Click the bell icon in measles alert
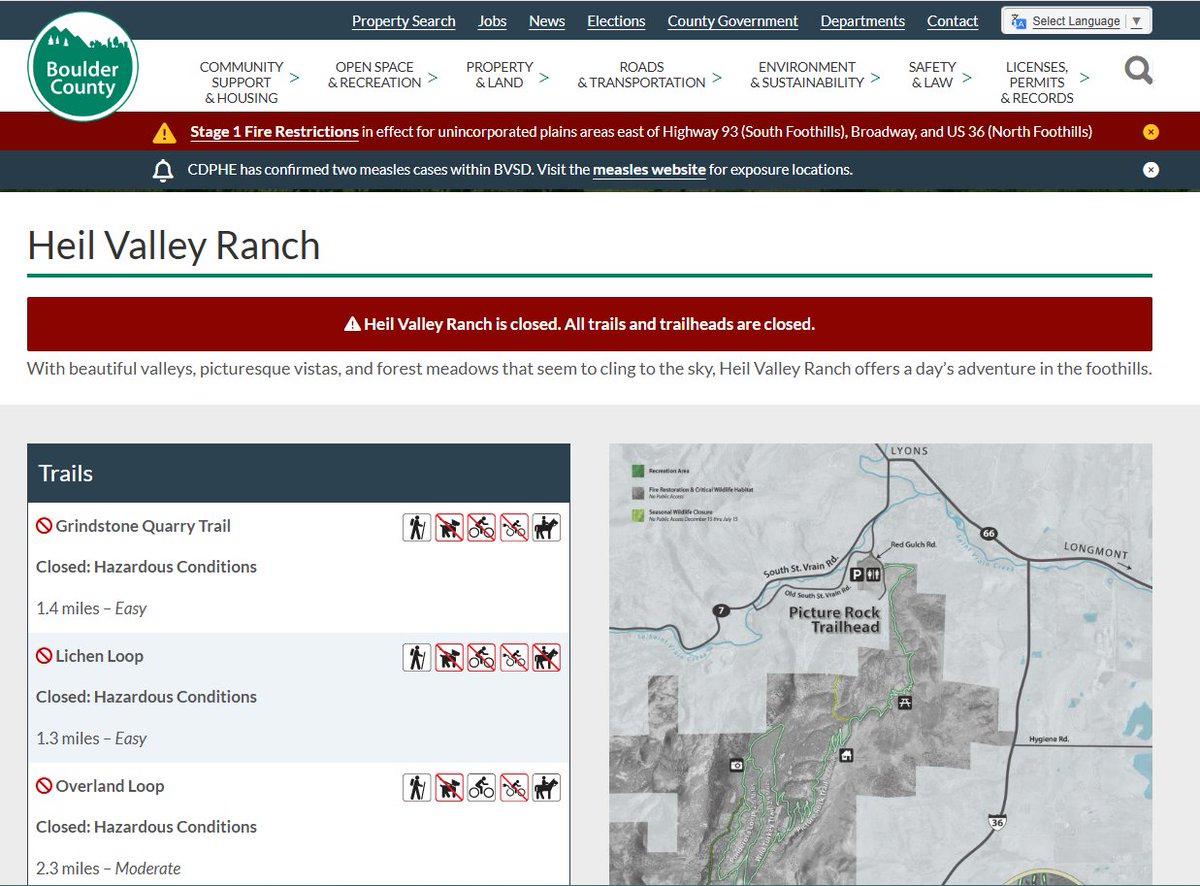 [163, 170]
